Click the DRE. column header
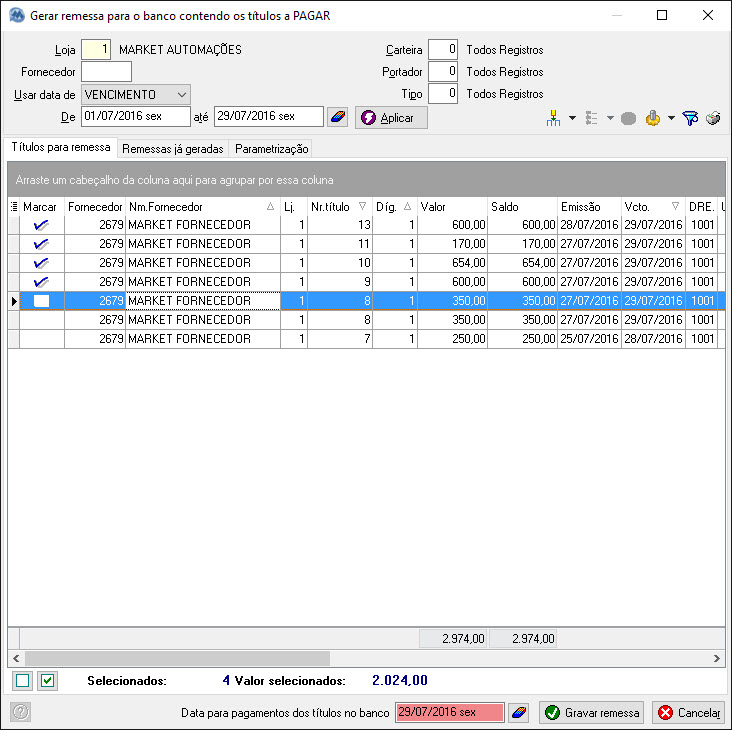 click(702, 207)
